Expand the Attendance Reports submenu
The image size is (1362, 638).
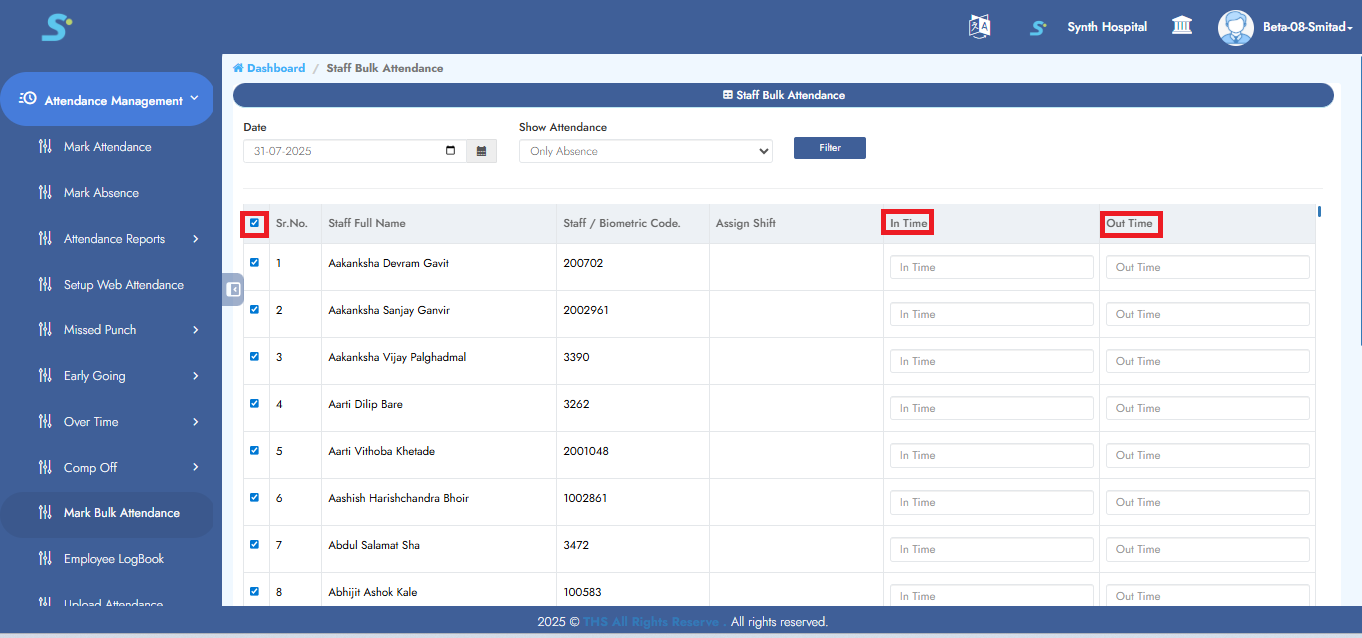click(x=195, y=239)
